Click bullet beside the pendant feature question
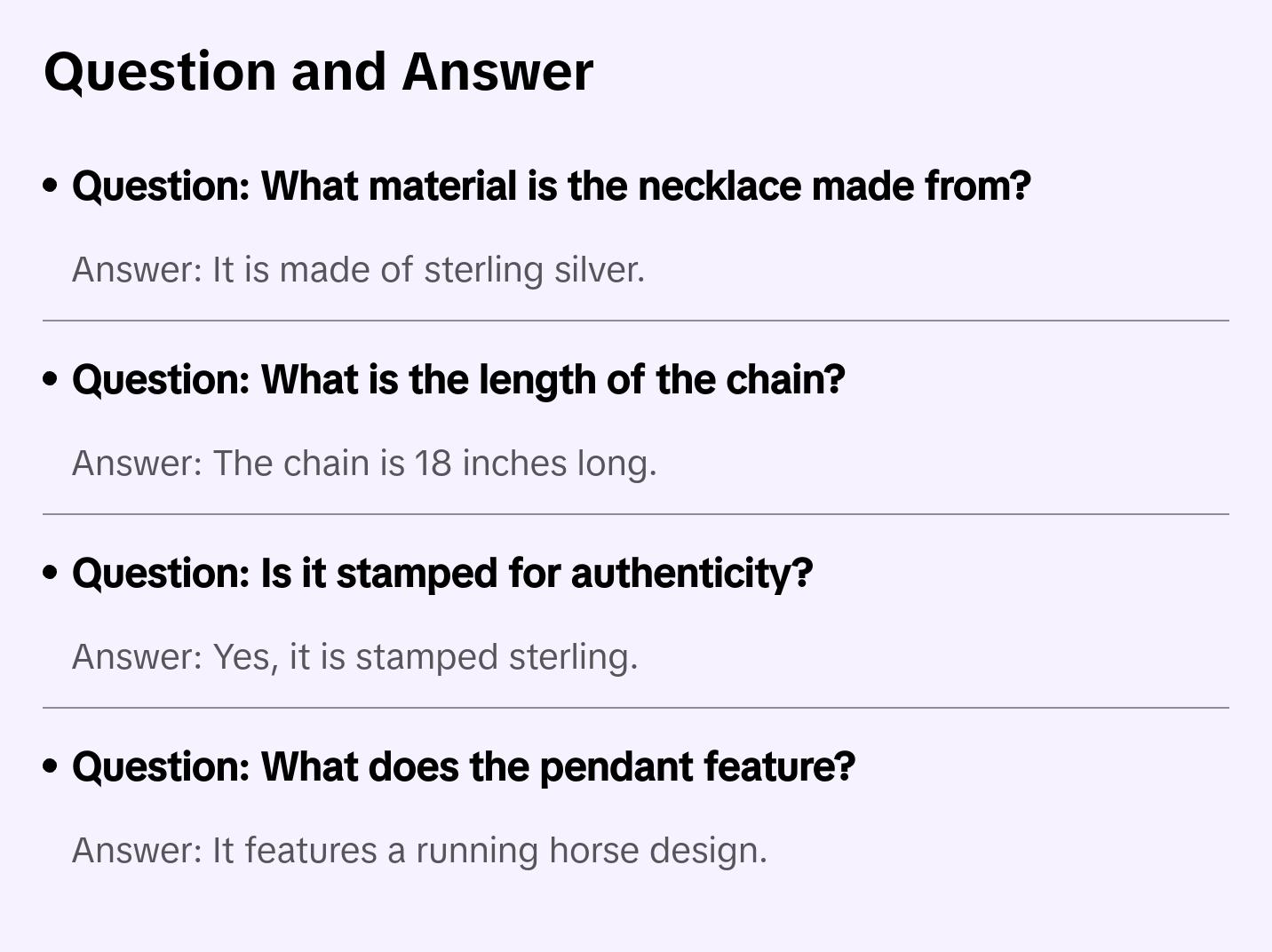Screen dimensions: 1272x952 coord(51,767)
